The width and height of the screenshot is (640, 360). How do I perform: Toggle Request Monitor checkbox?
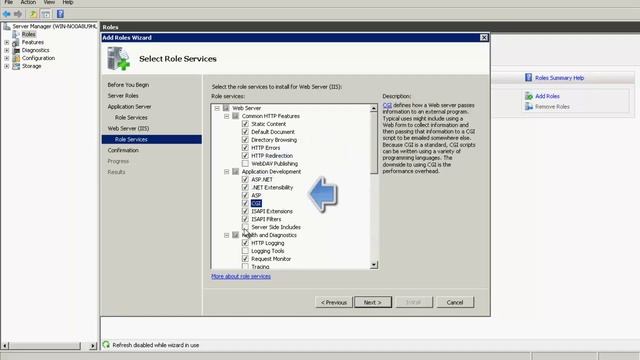pos(245,259)
